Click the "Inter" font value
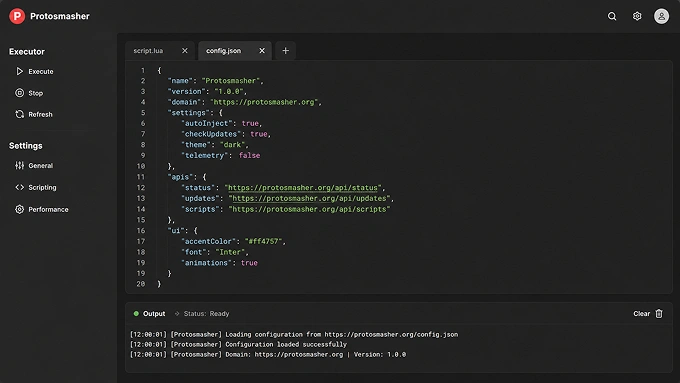The image size is (680, 383). pyautogui.click(x=230, y=252)
